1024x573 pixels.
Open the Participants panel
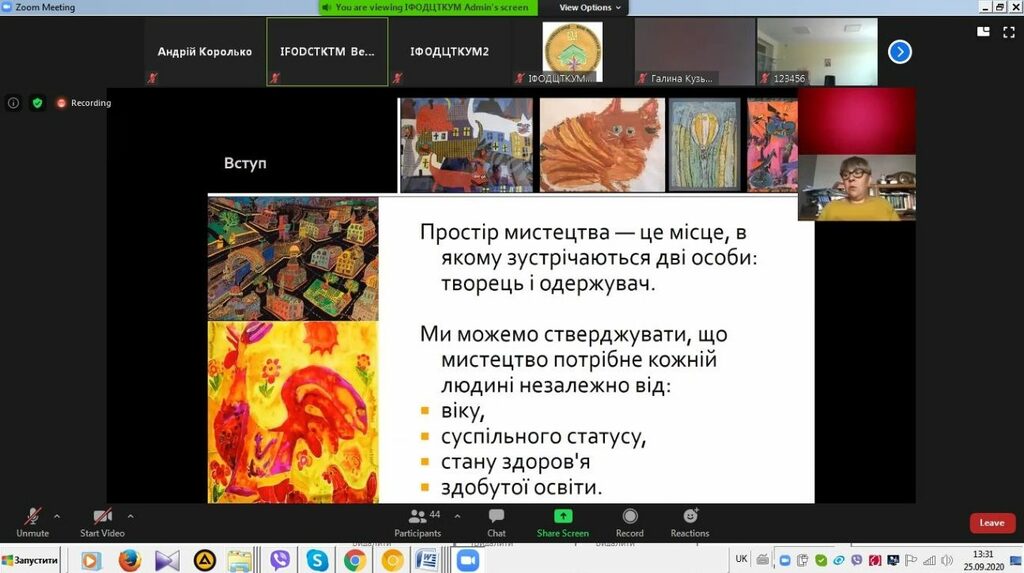tap(418, 521)
